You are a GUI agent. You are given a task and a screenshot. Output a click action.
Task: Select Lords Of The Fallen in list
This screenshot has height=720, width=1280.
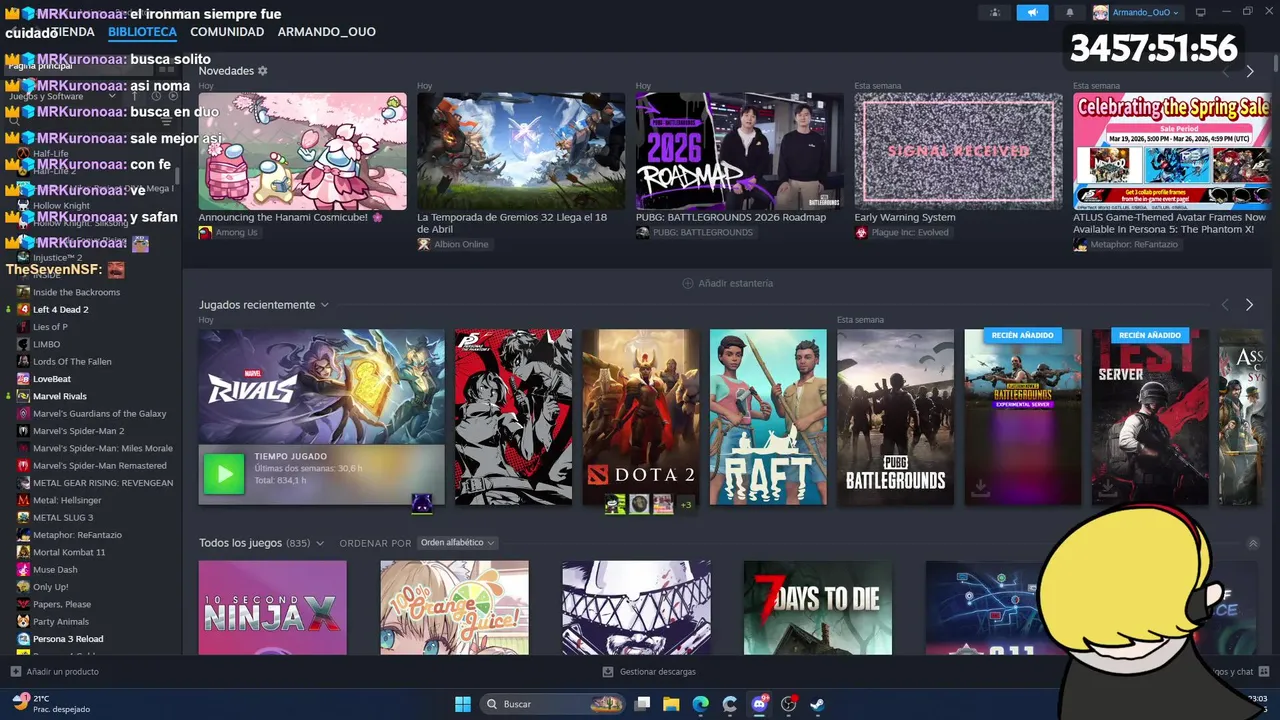point(72,362)
